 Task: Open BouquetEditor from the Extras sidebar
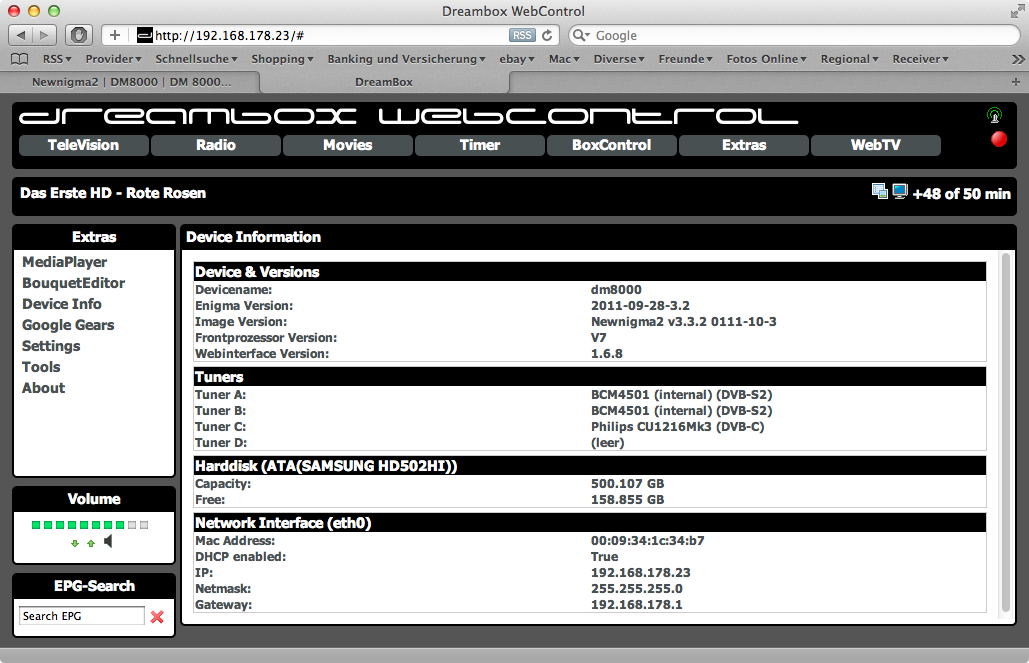click(73, 283)
